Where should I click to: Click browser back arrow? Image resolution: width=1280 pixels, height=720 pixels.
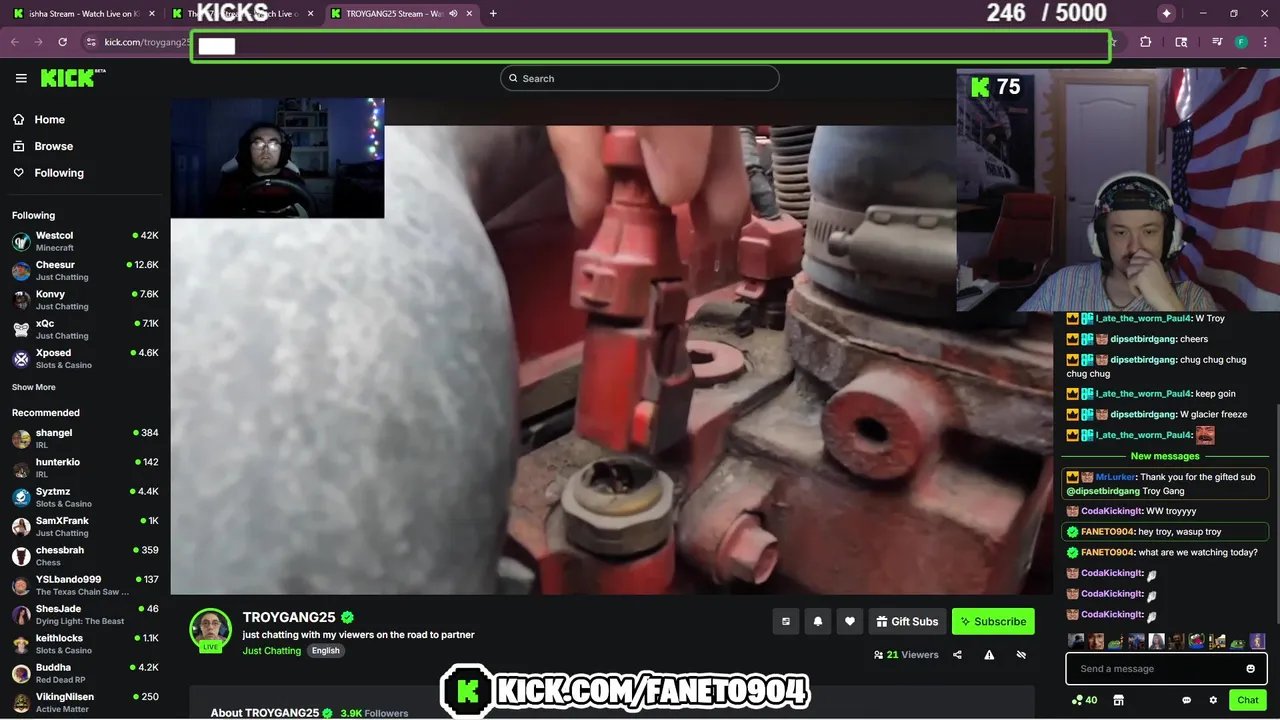click(14, 42)
